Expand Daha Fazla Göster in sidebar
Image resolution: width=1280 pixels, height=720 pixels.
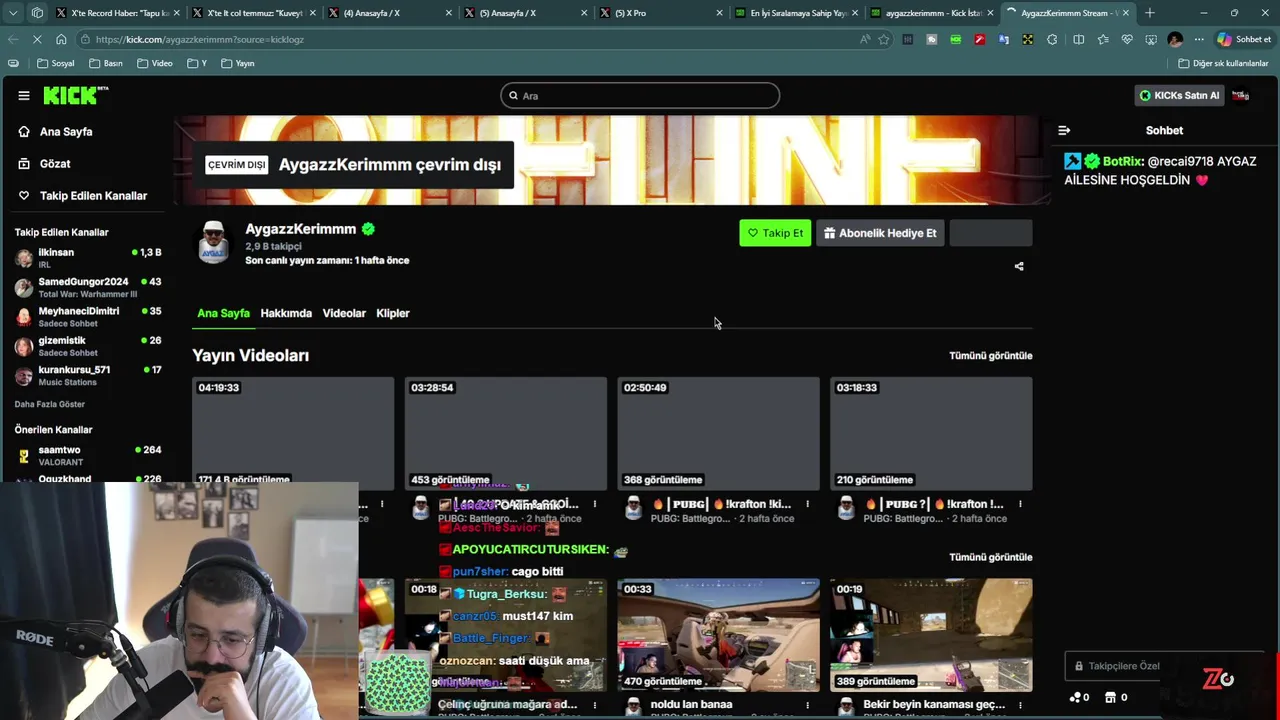click(50, 404)
